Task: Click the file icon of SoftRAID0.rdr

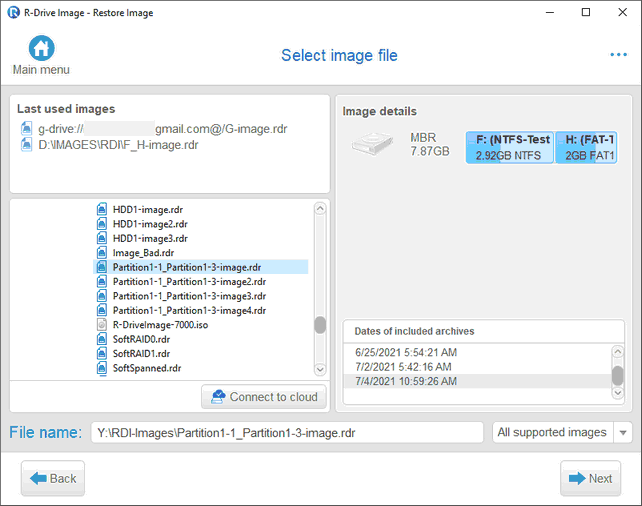Action: pos(102,339)
